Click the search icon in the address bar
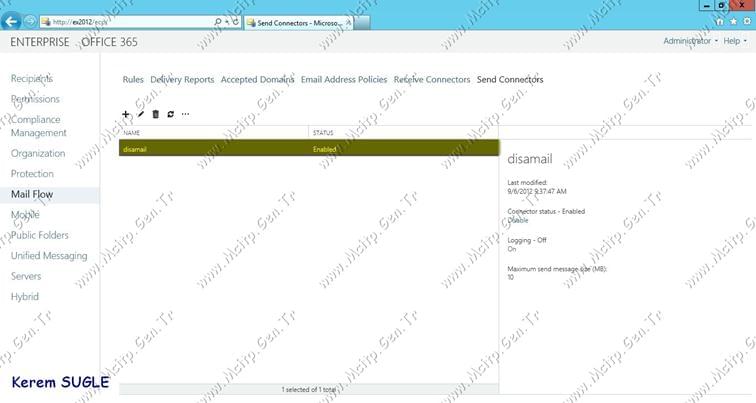Image resolution: width=756 pixels, height=403 pixels. 217,22
